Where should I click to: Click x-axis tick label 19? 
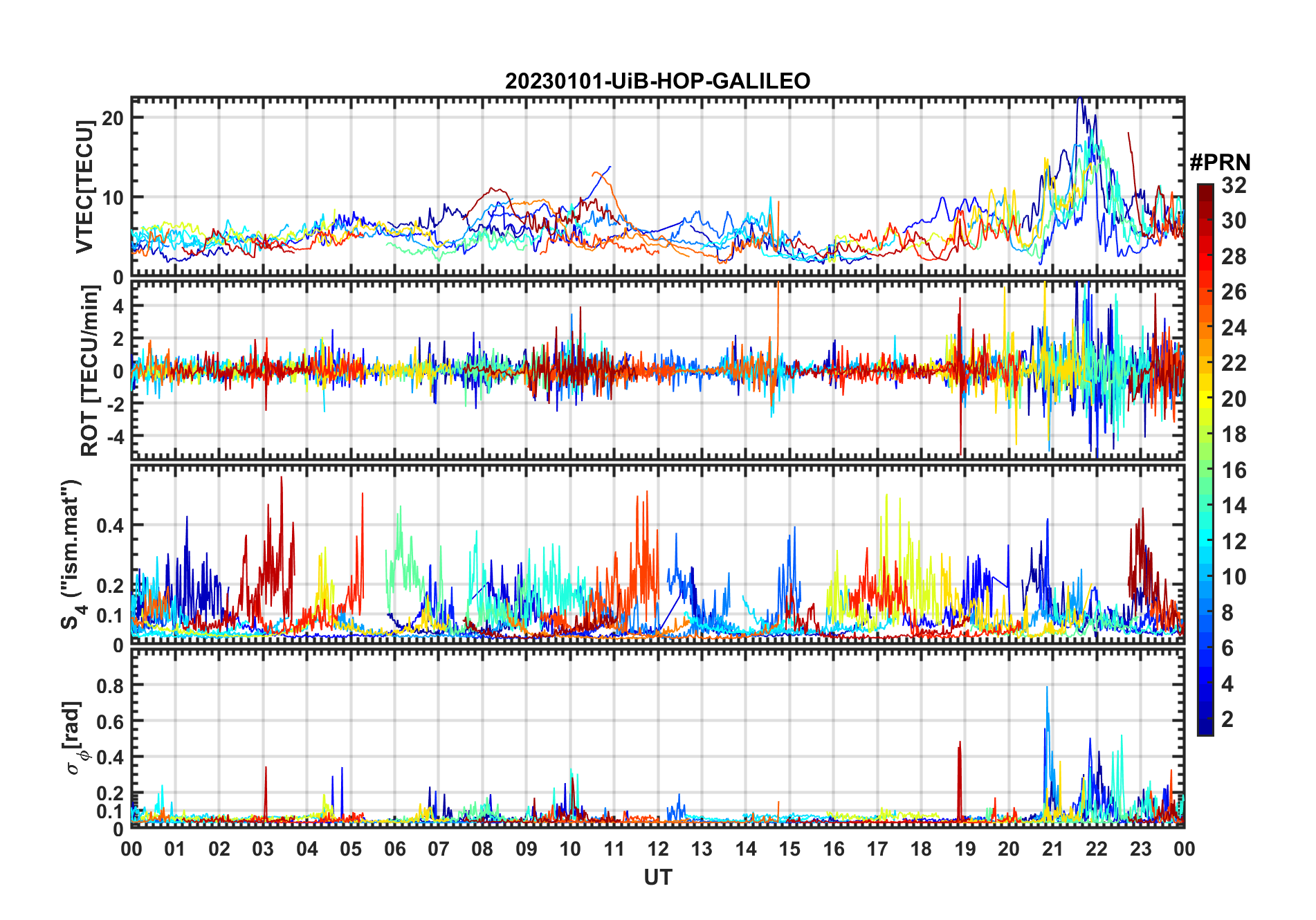tap(965, 849)
